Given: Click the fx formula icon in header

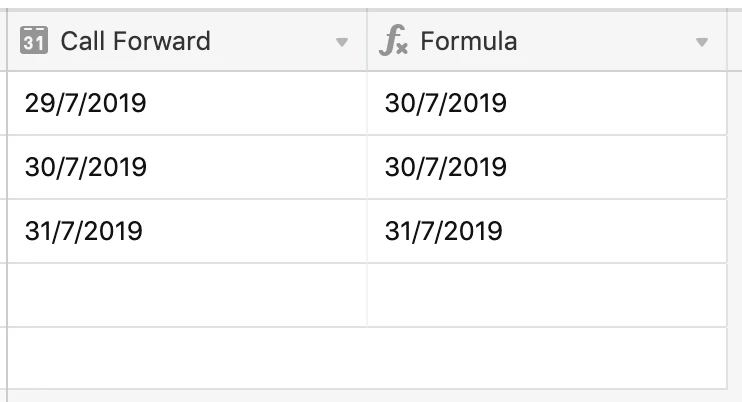Looking at the screenshot, I should [x=393, y=41].
